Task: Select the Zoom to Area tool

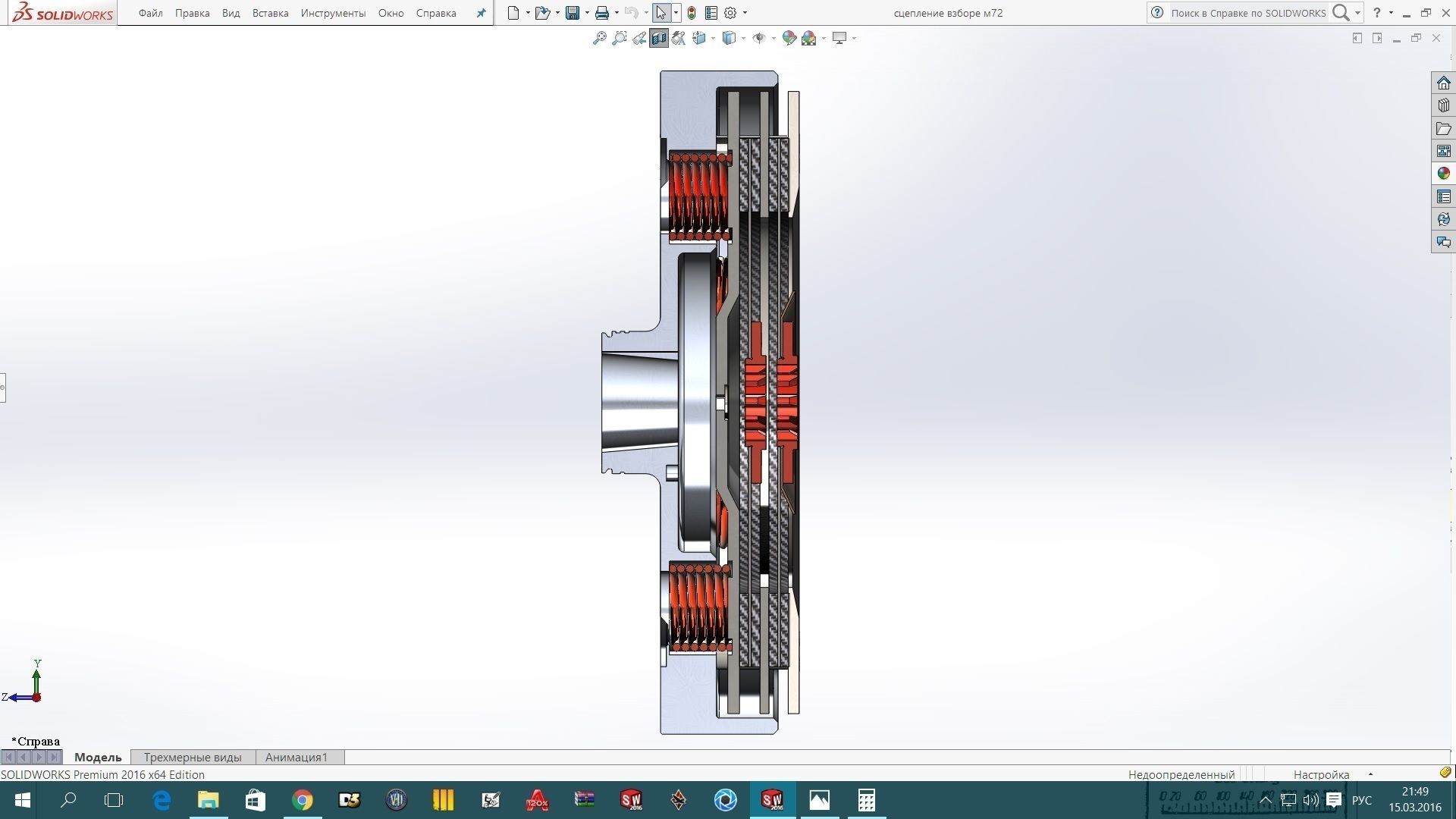Action: pos(620,38)
